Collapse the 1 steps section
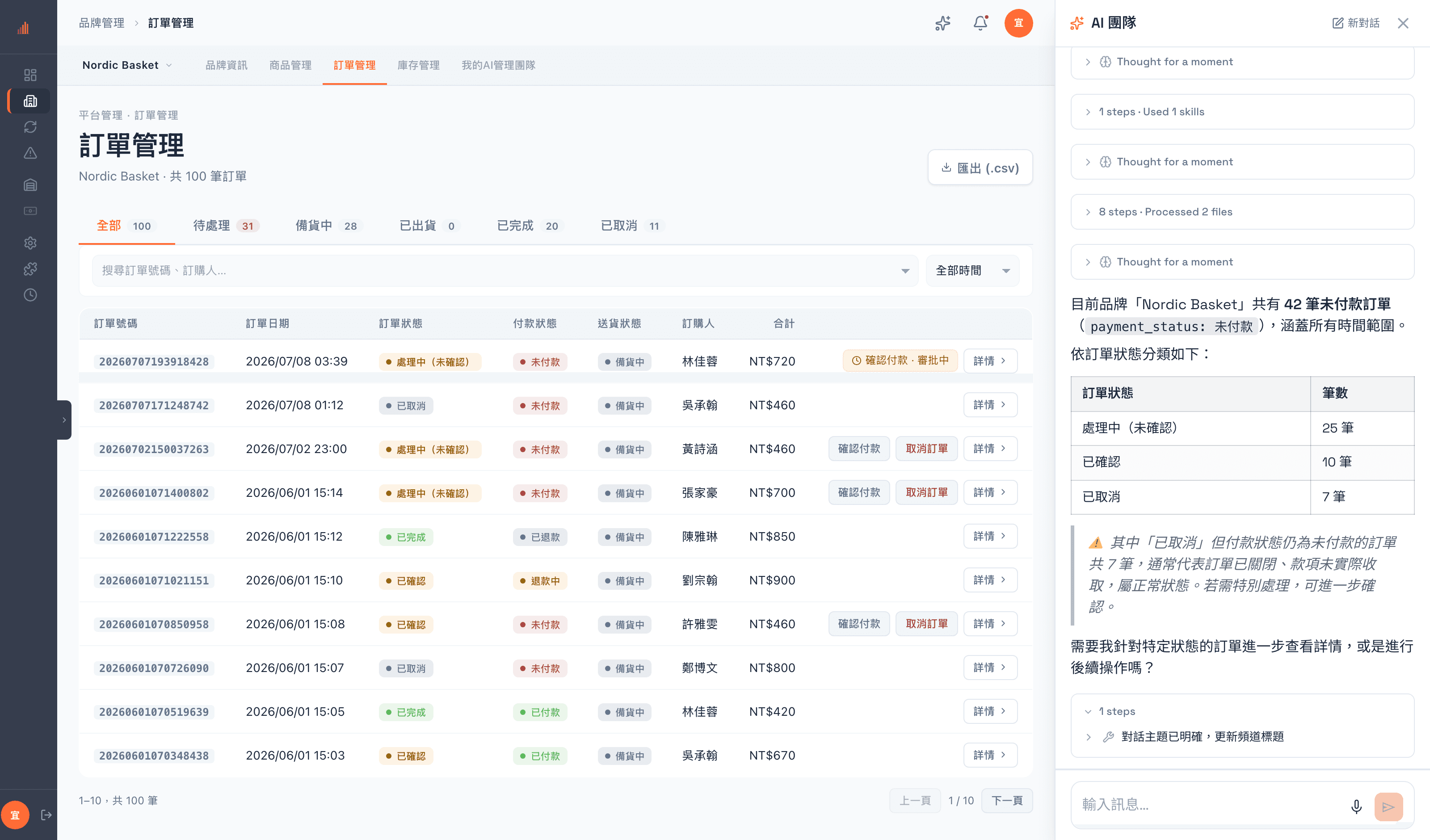Image resolution: width=1430 pixels, height=840 pixels. 1110,711
